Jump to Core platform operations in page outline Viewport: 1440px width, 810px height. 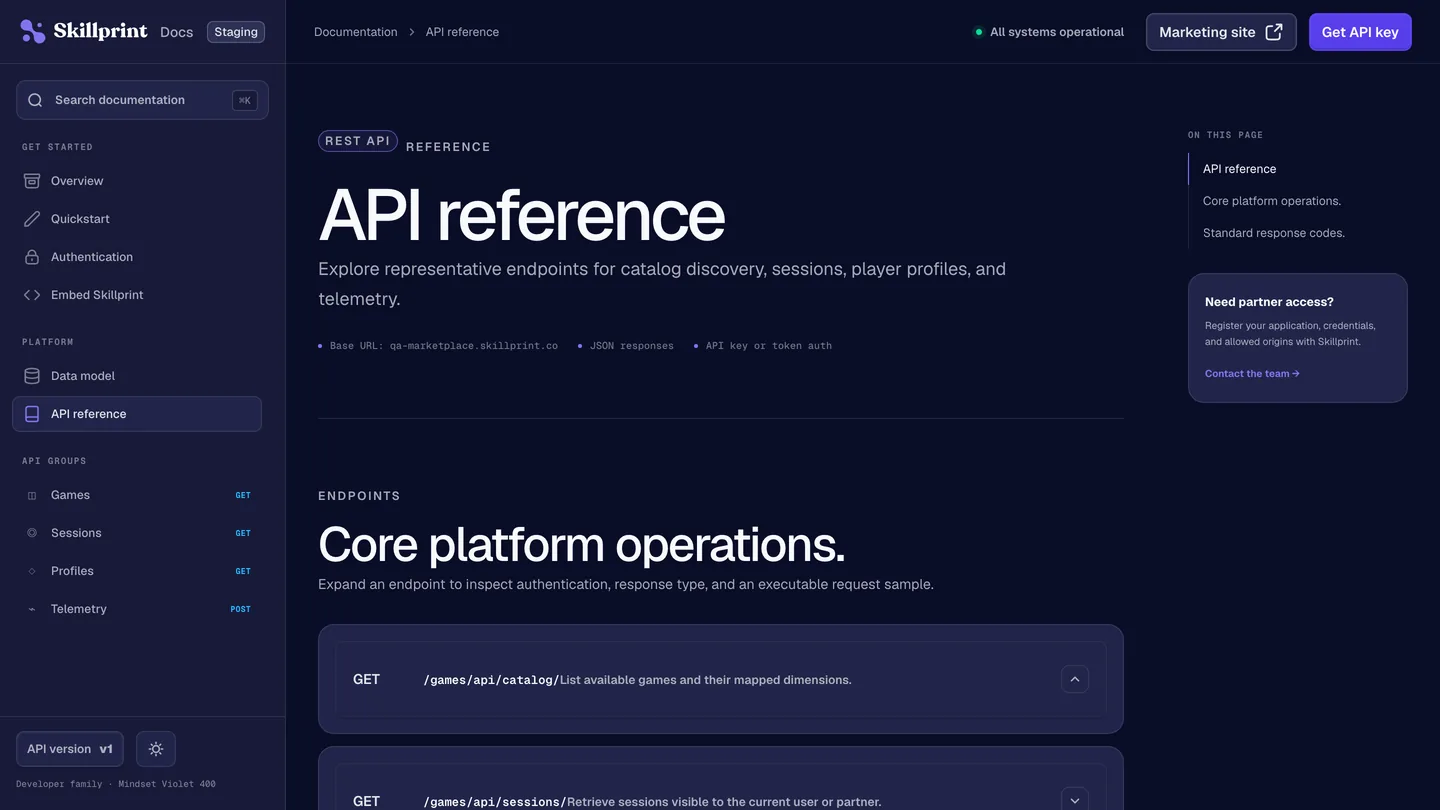pyautogui.click(x=1272, y=201)
